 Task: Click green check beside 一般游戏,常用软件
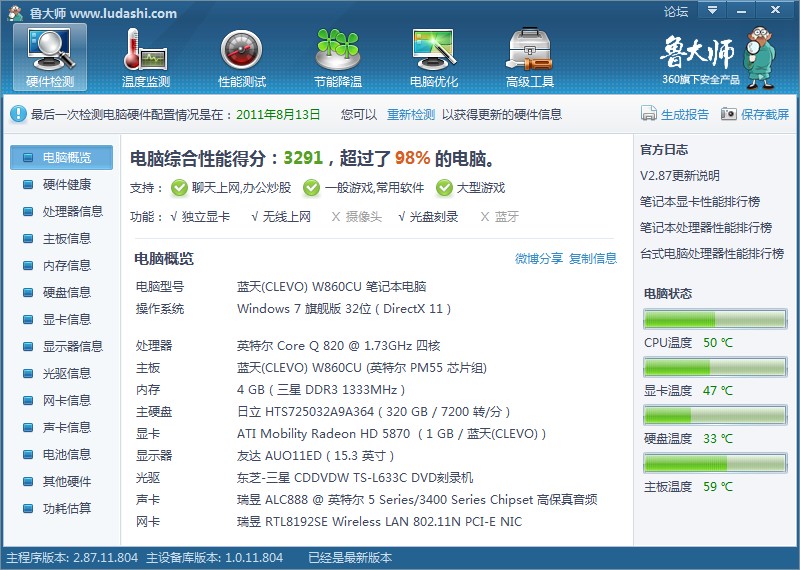pos(311,188)
